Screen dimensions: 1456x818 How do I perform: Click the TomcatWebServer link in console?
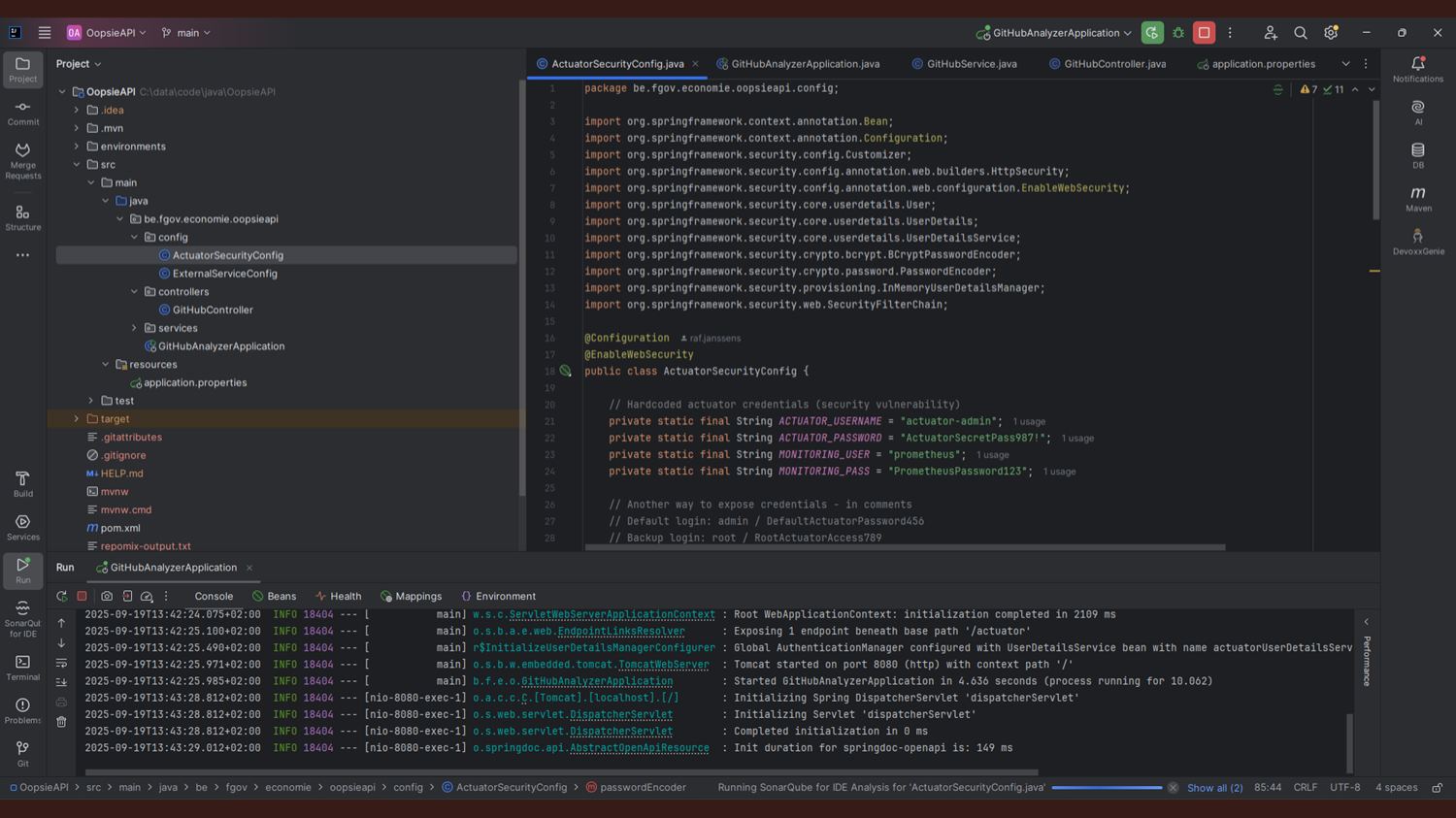(663, 665)
